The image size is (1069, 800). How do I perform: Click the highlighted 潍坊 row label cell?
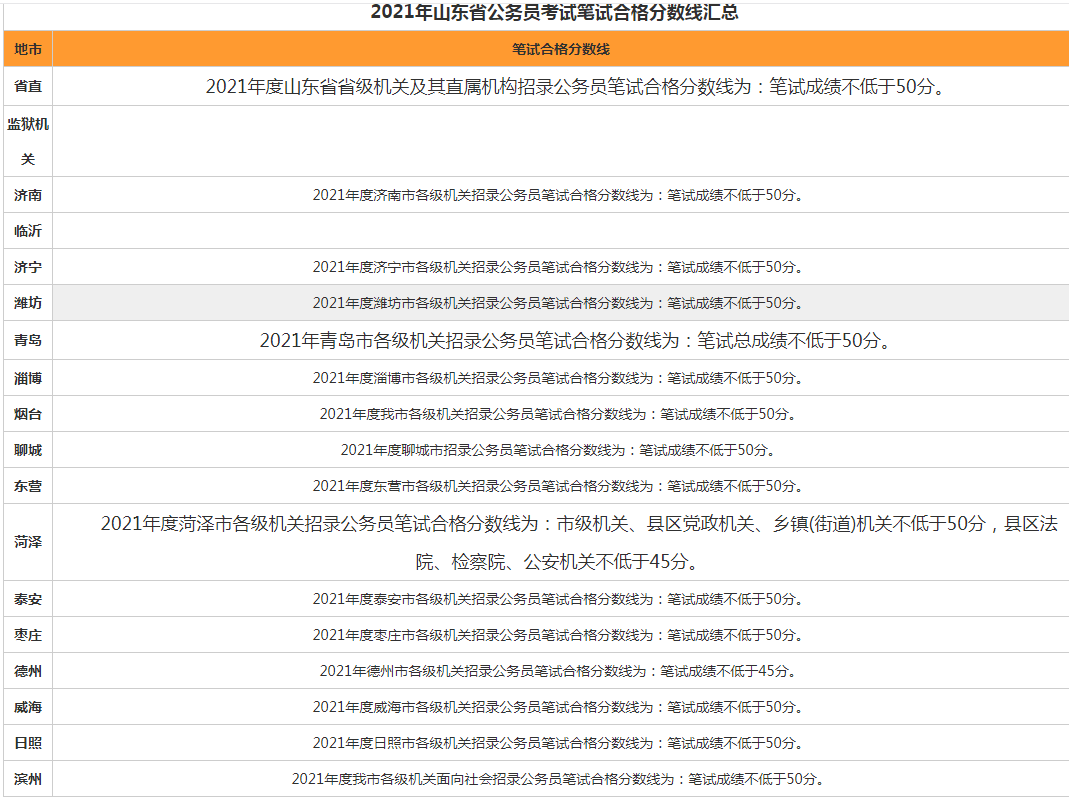[28, 303]
